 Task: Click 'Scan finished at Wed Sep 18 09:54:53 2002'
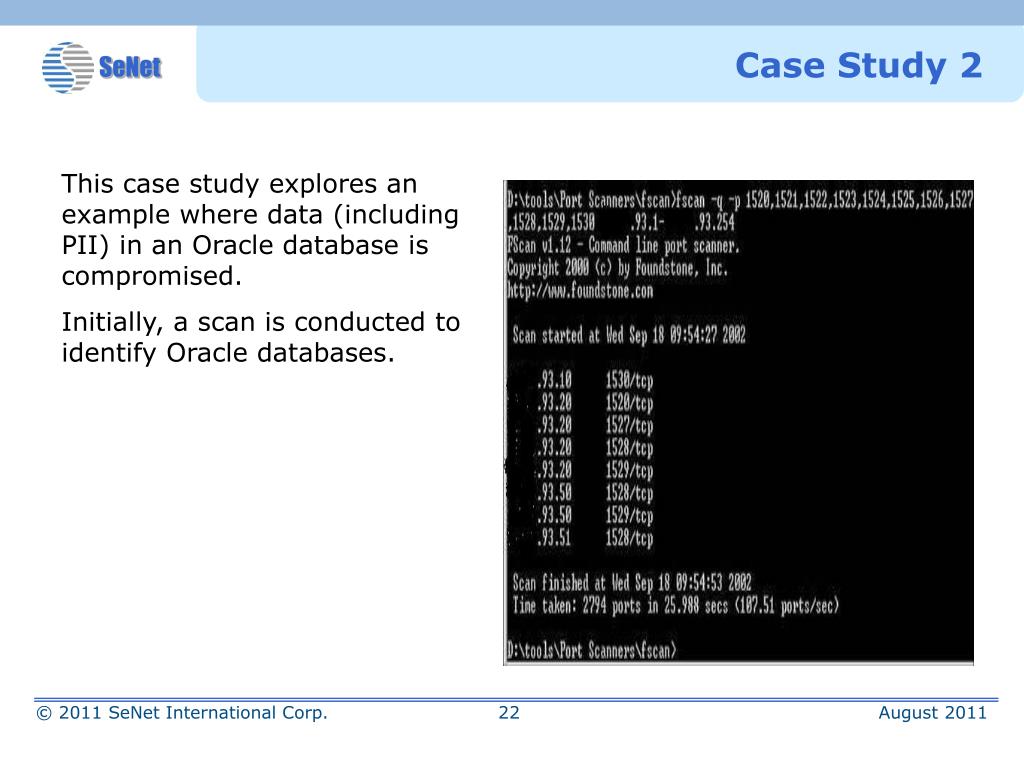[x=632, y=583]
